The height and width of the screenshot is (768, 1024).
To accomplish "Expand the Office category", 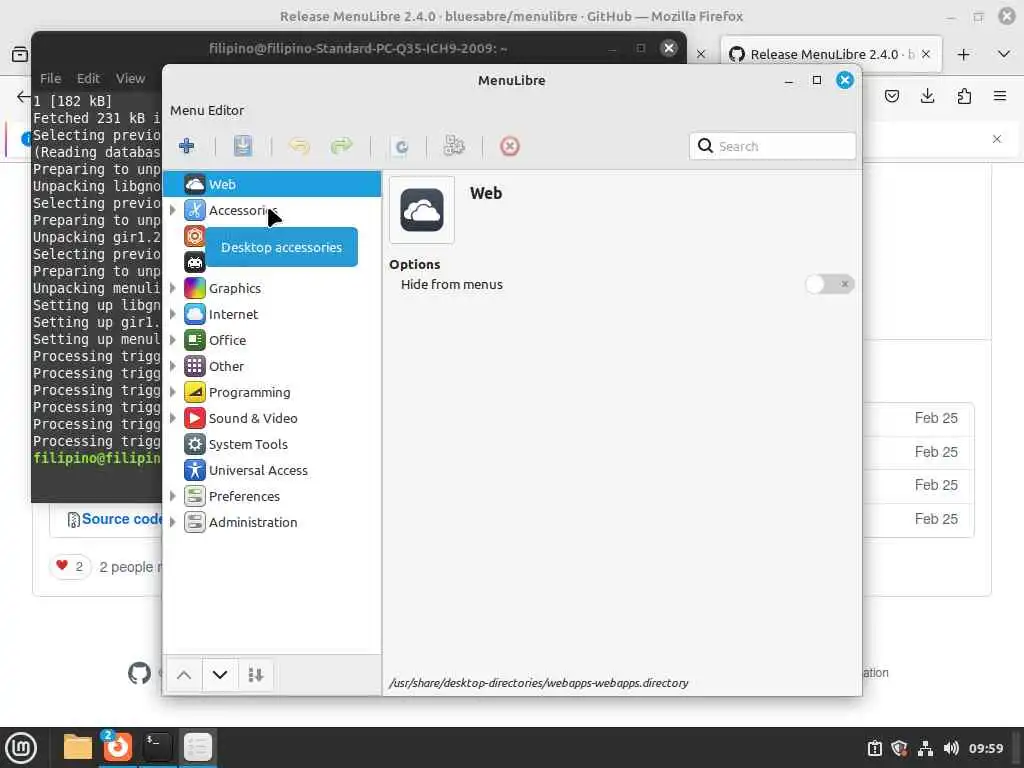I will 172,340.
